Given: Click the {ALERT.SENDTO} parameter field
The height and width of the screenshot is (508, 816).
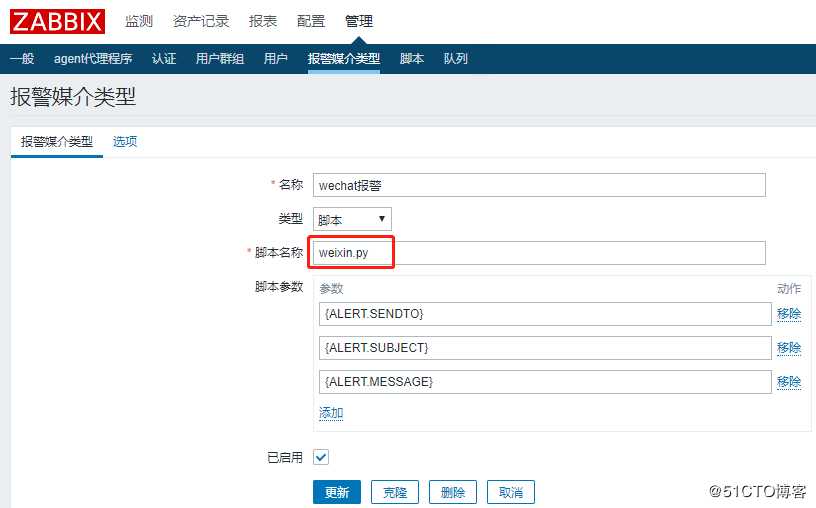Looking at the screenshot, I should tap(545, 314).
